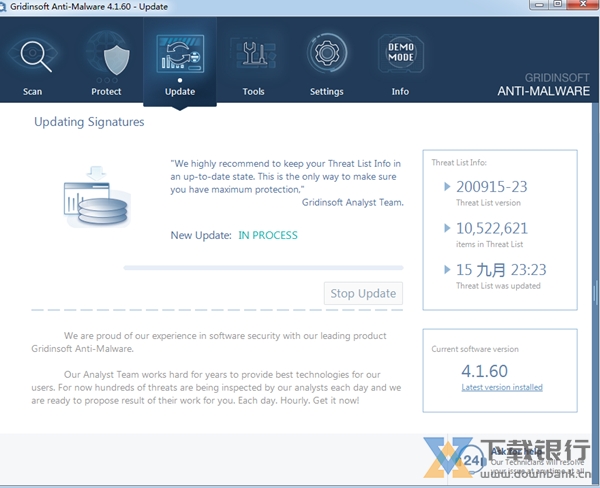The width and height of the screenshot is (600, 488).
Task: Open the Demo Mode Info icon
Action: click(401, 53)
